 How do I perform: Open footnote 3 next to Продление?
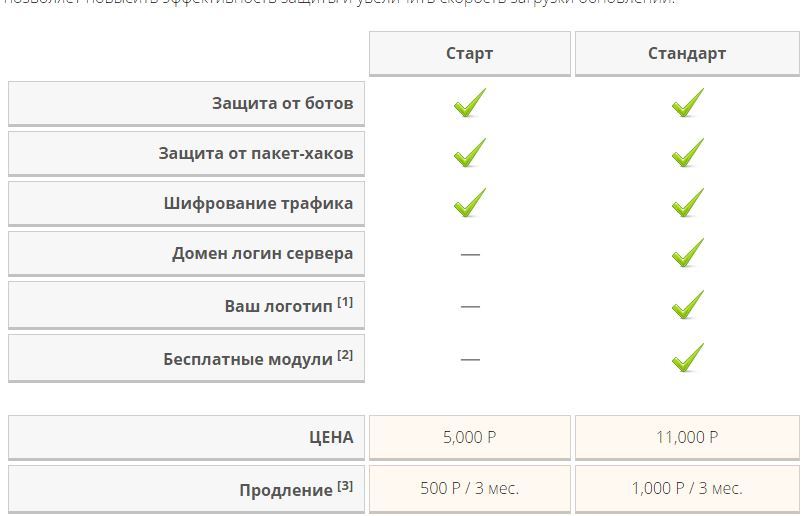(345, 486)
